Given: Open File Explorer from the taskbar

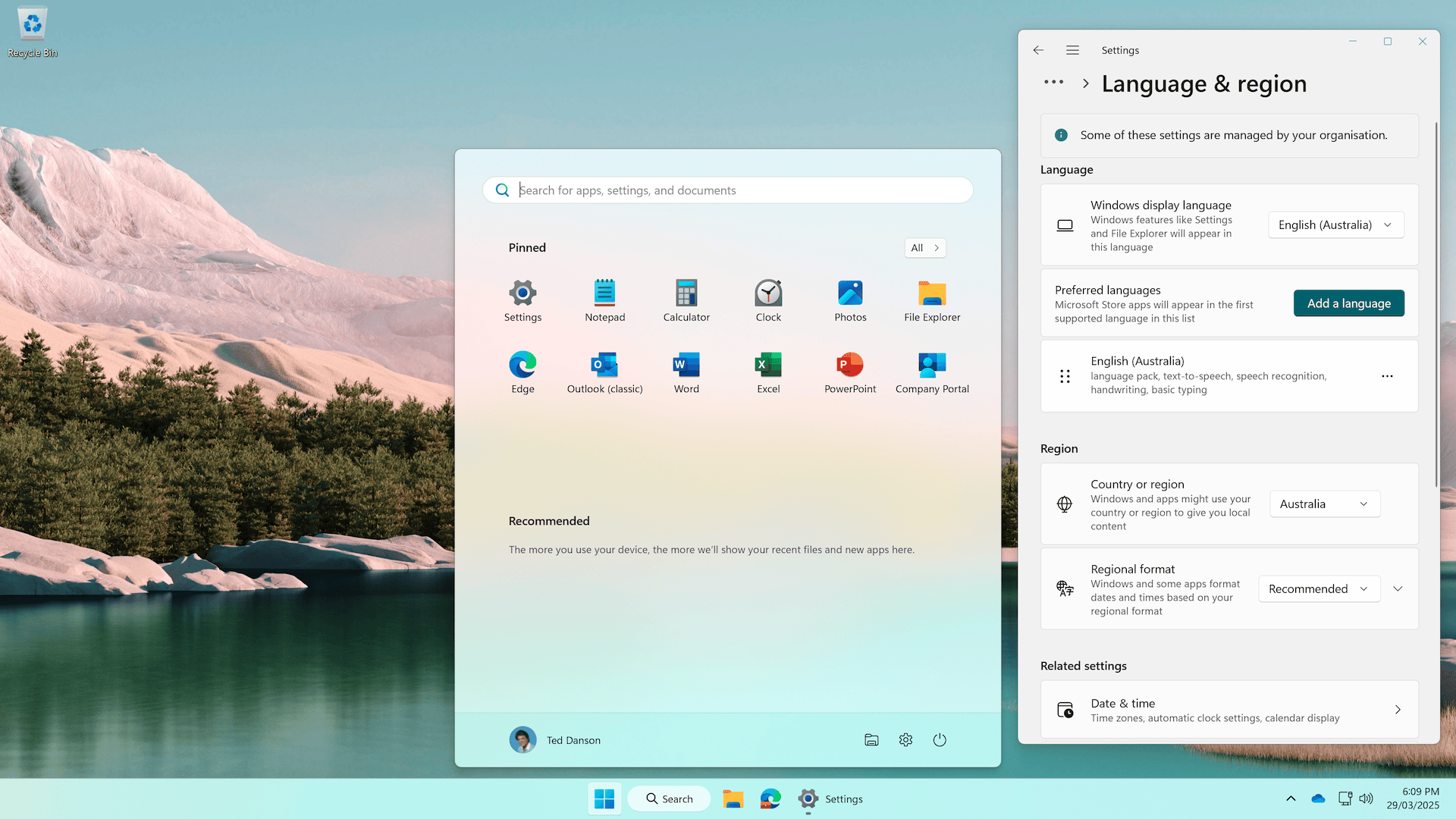Looking at the screenshot, I should (733, 799).
